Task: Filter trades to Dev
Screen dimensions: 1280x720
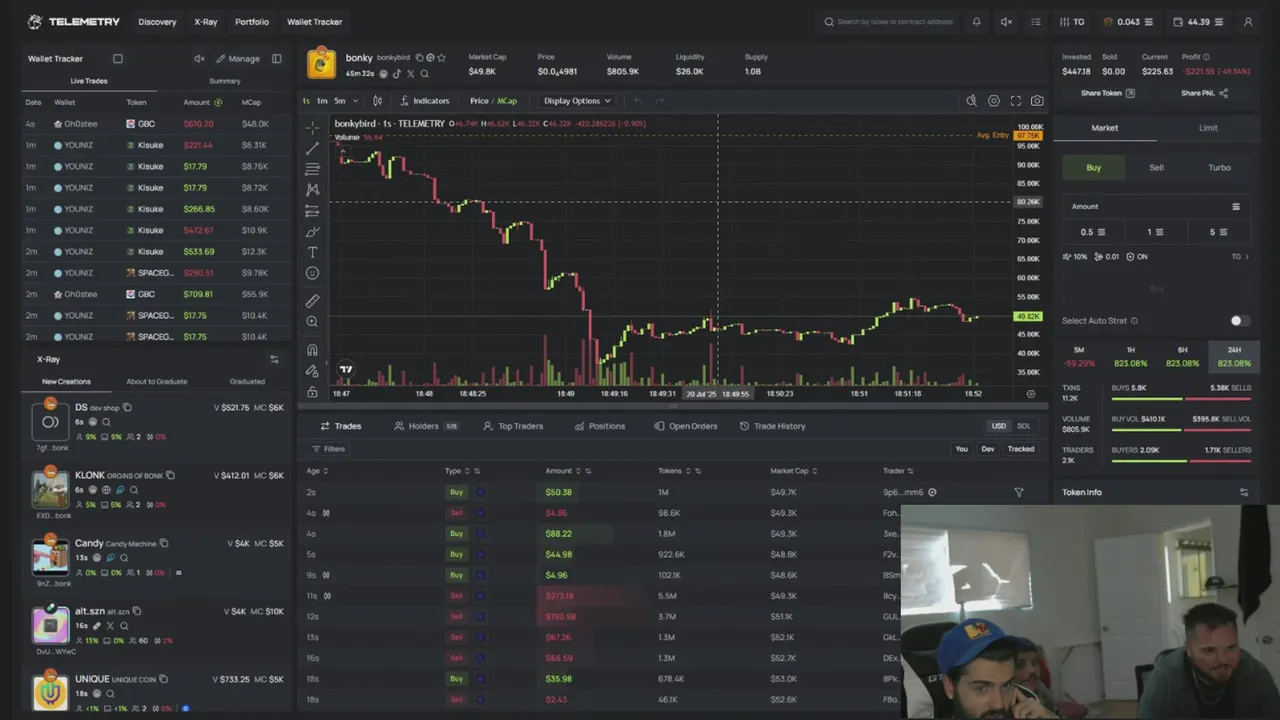Action: [x=988, y=449]
